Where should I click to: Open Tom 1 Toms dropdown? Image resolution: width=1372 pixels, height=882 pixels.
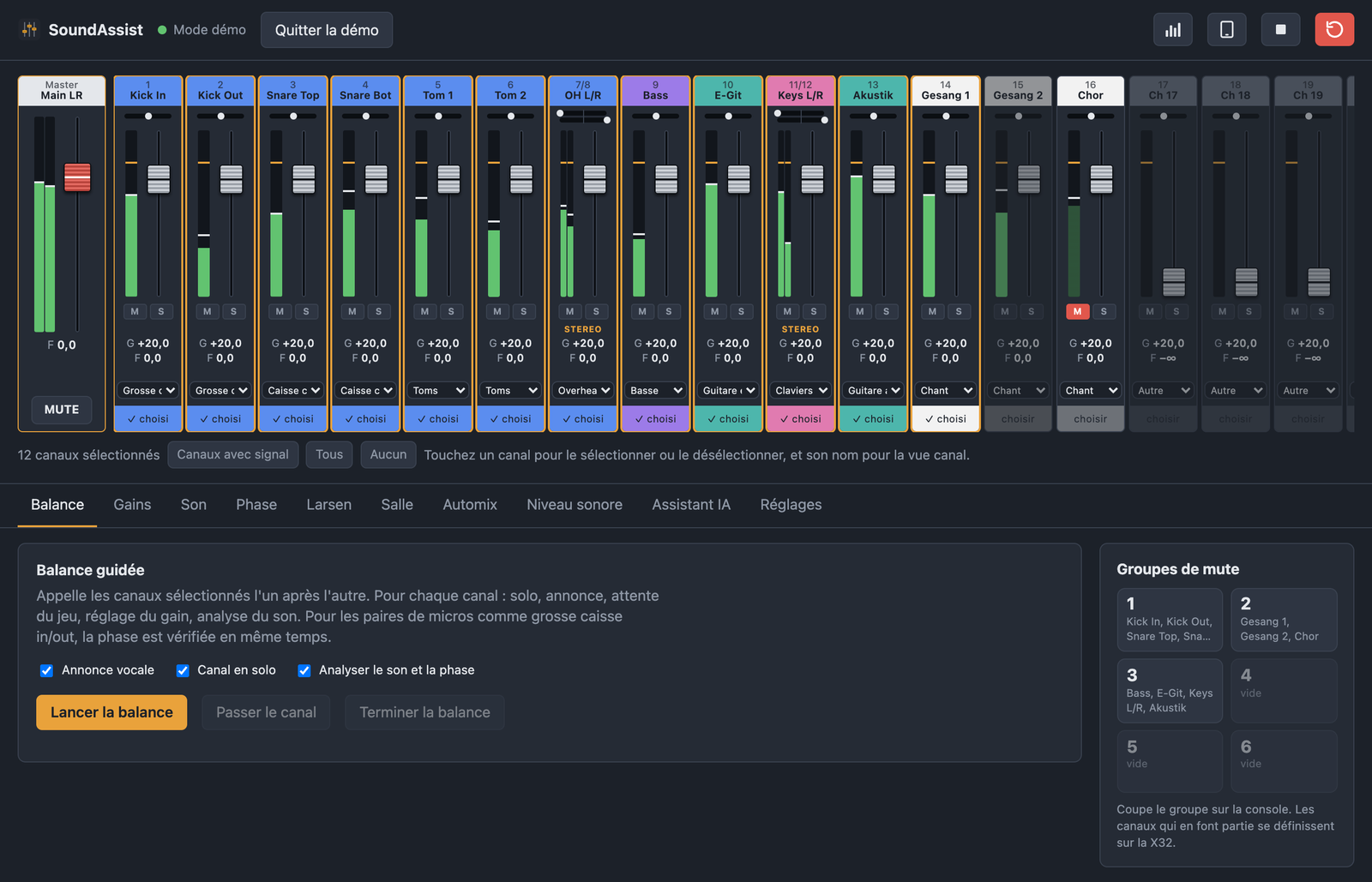tap(438, 390)
